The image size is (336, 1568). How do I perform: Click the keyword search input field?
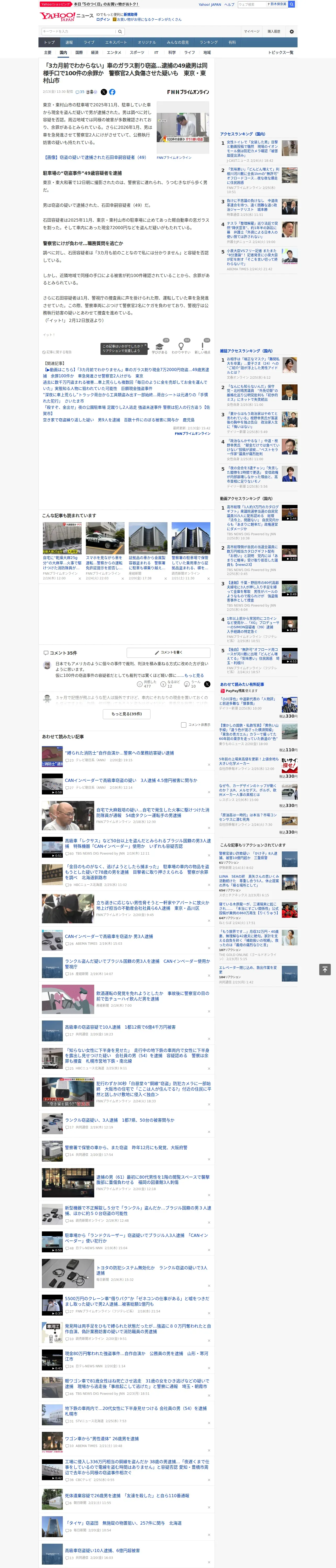[79, 32]
